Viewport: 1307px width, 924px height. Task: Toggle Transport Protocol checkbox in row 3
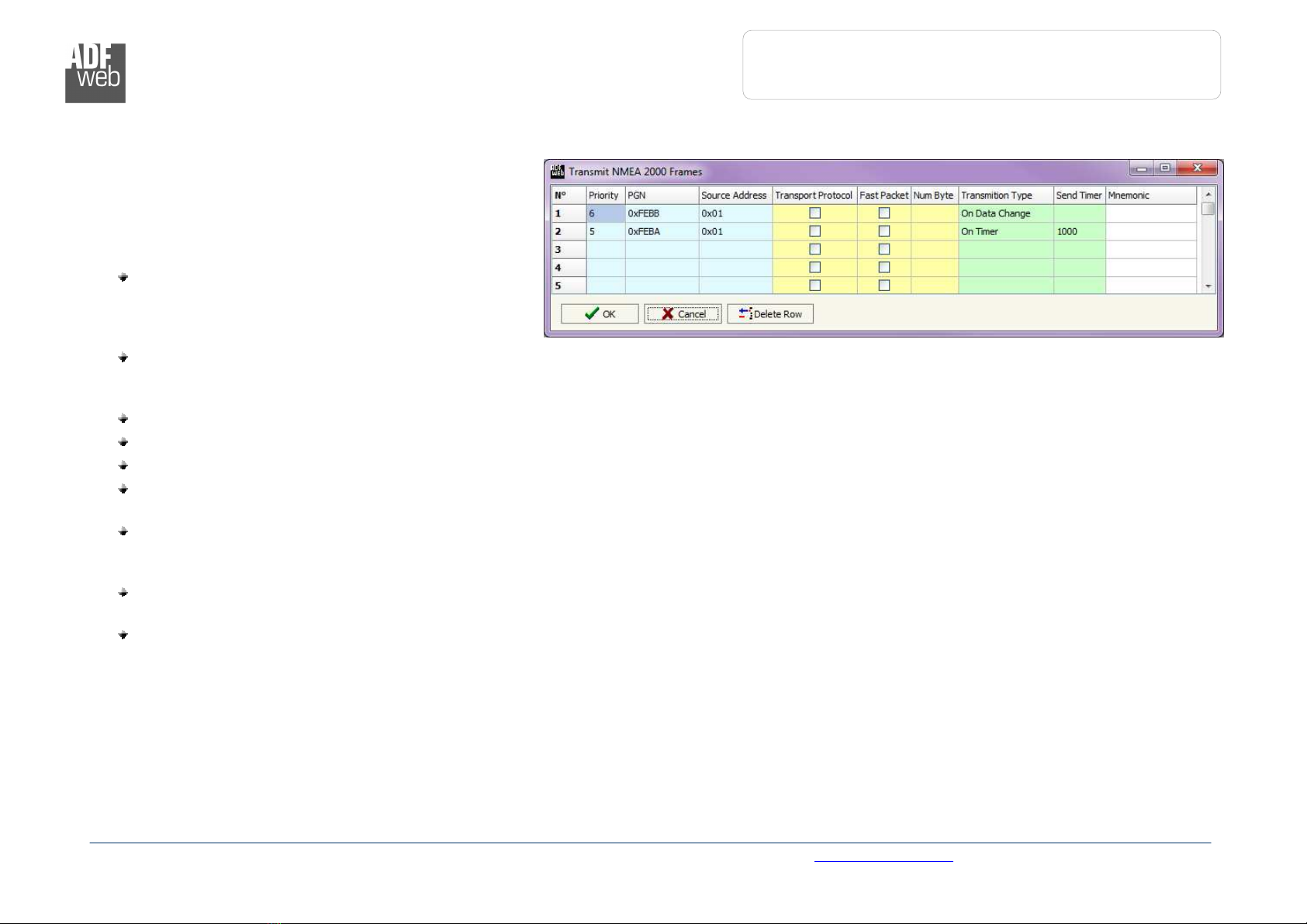pos(814,249)
